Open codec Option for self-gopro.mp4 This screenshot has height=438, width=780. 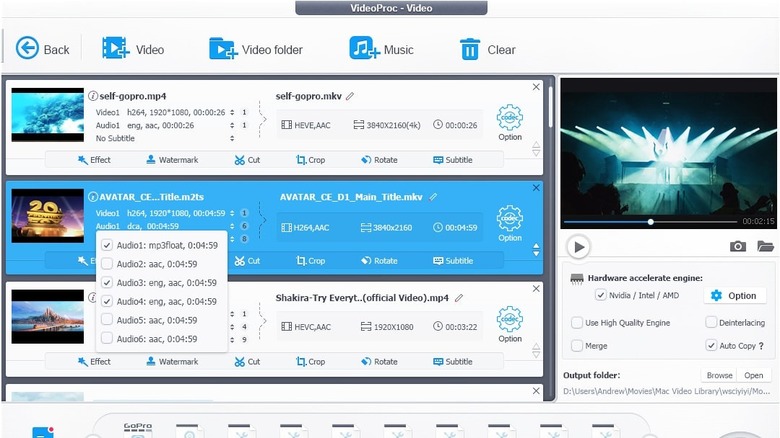(510, 123)
